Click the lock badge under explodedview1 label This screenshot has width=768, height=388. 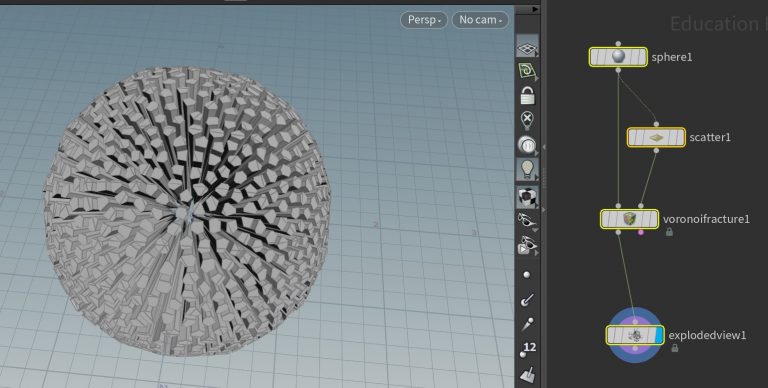(674, 348)
